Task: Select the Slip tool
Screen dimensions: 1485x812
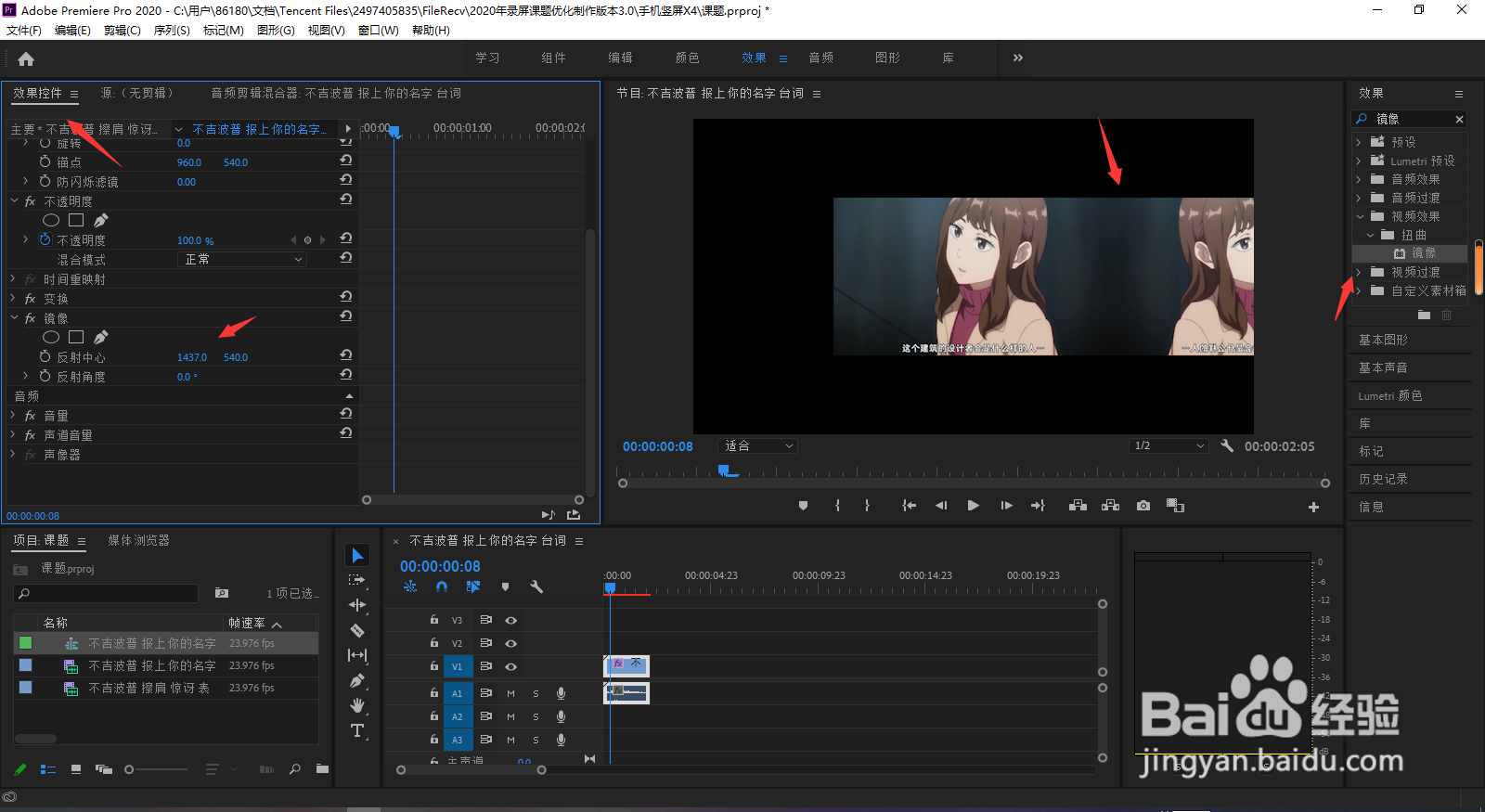Action: tap(357, 655)
